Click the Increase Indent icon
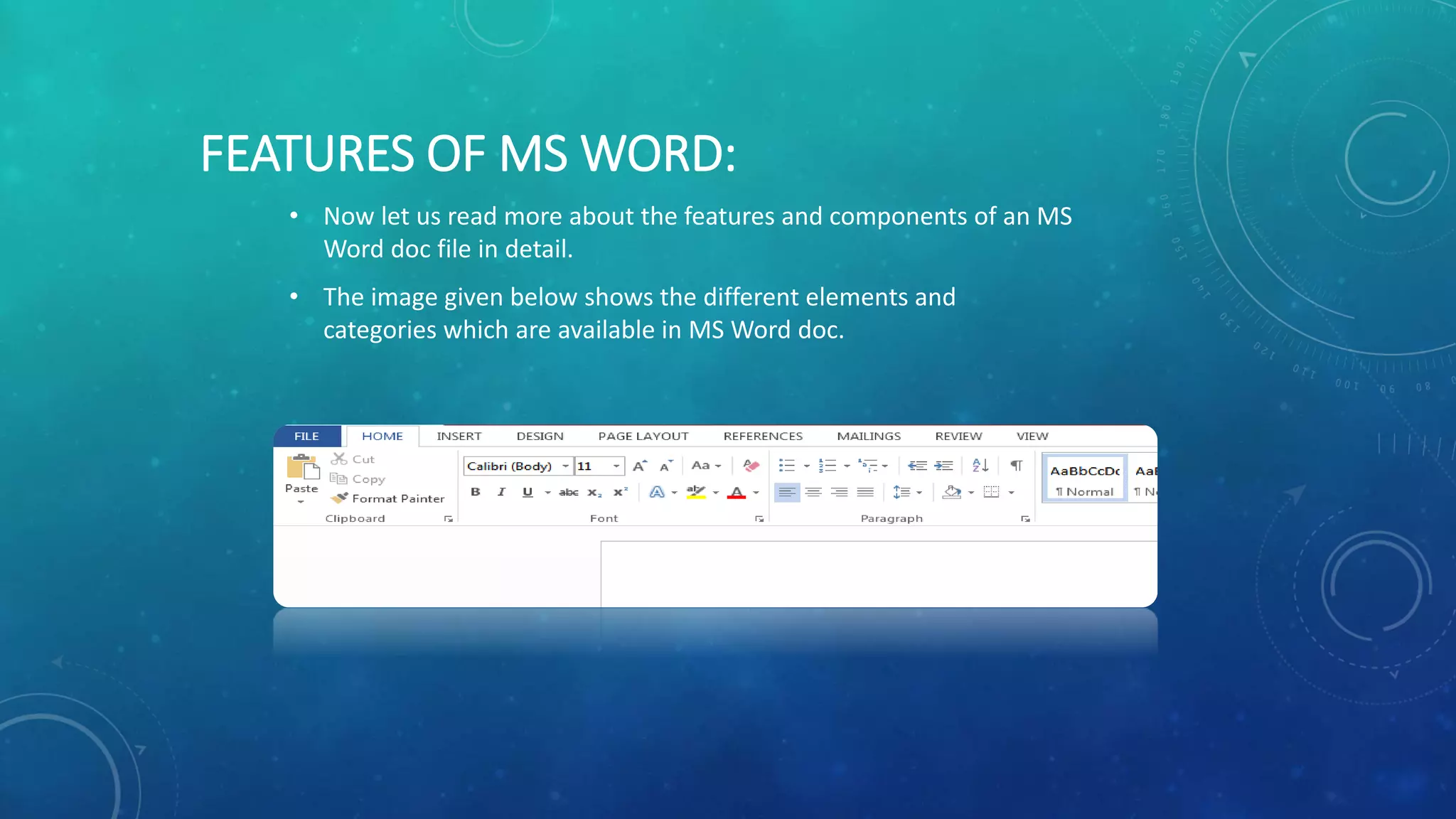This screenshot has height=819, width=1456. coord(943,466)
